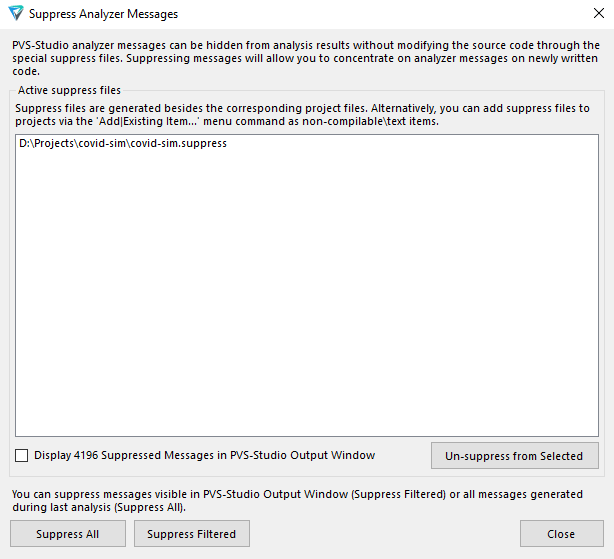Viewport: 614px width, 559px height.
Task: Click the "Active suppress files" group label
Action: pos(69,90)
